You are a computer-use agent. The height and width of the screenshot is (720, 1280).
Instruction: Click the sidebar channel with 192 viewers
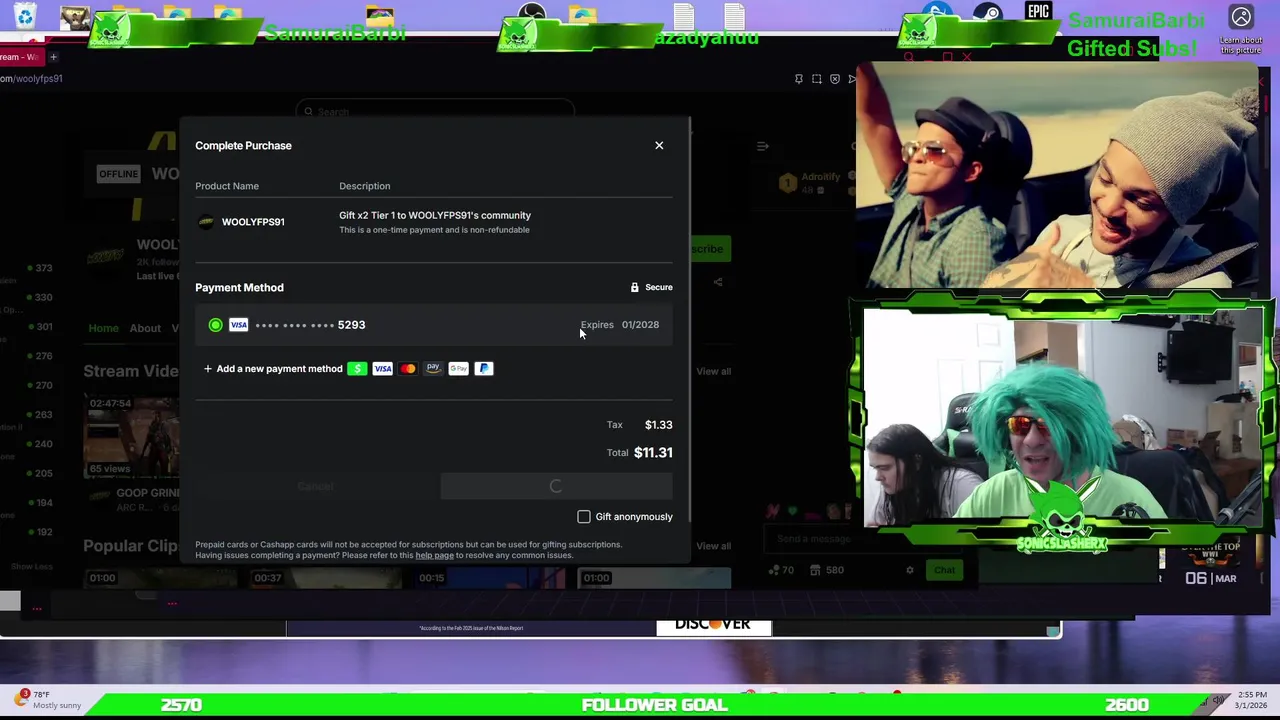(x=42, y=532)
